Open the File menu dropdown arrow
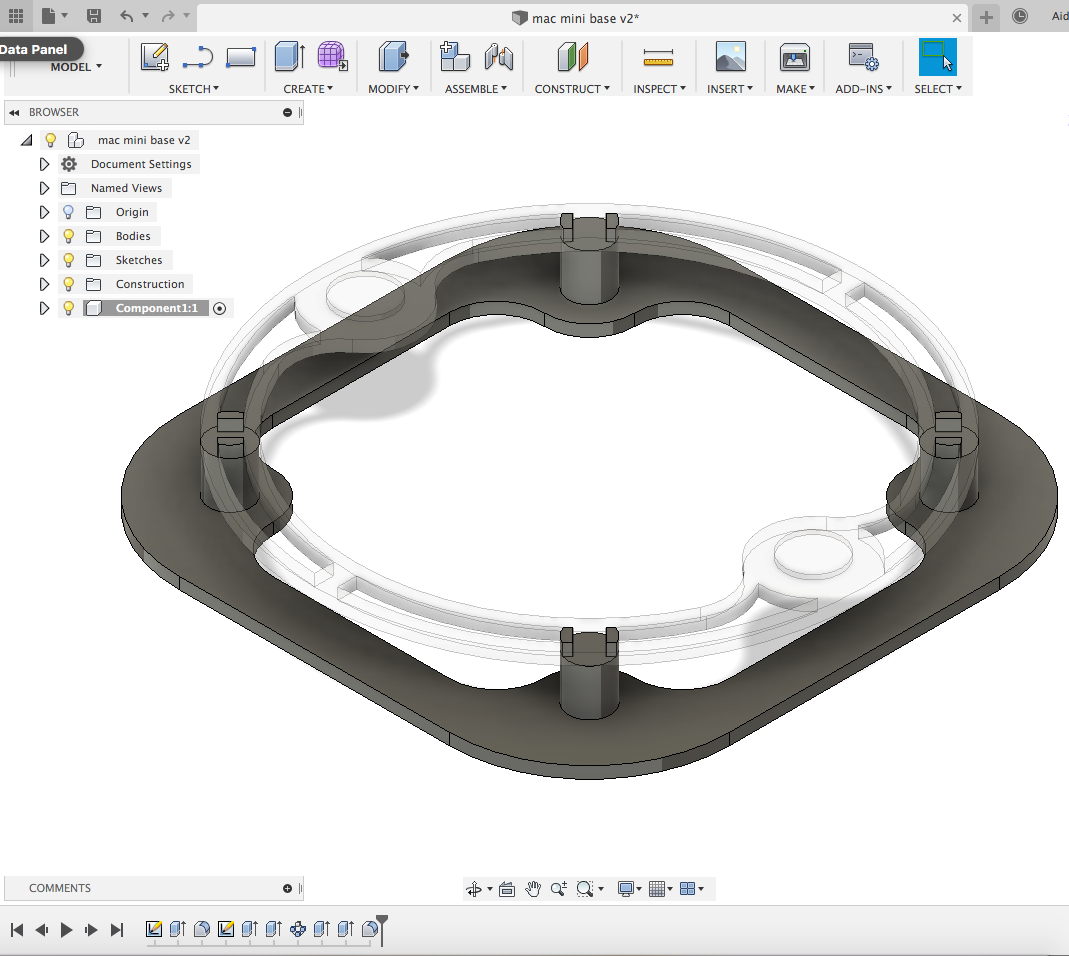Image resolution: width=1069 pixels, height=956 pixels. pyautogui.click(x=65, y=16)
